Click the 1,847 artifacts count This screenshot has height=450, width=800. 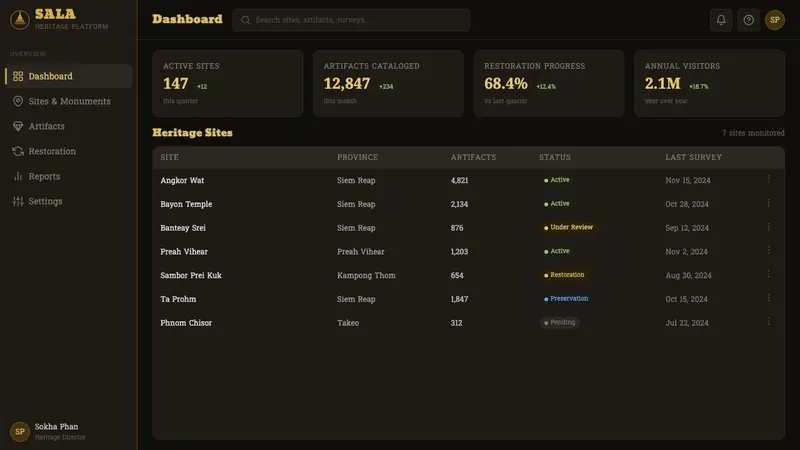459,299
